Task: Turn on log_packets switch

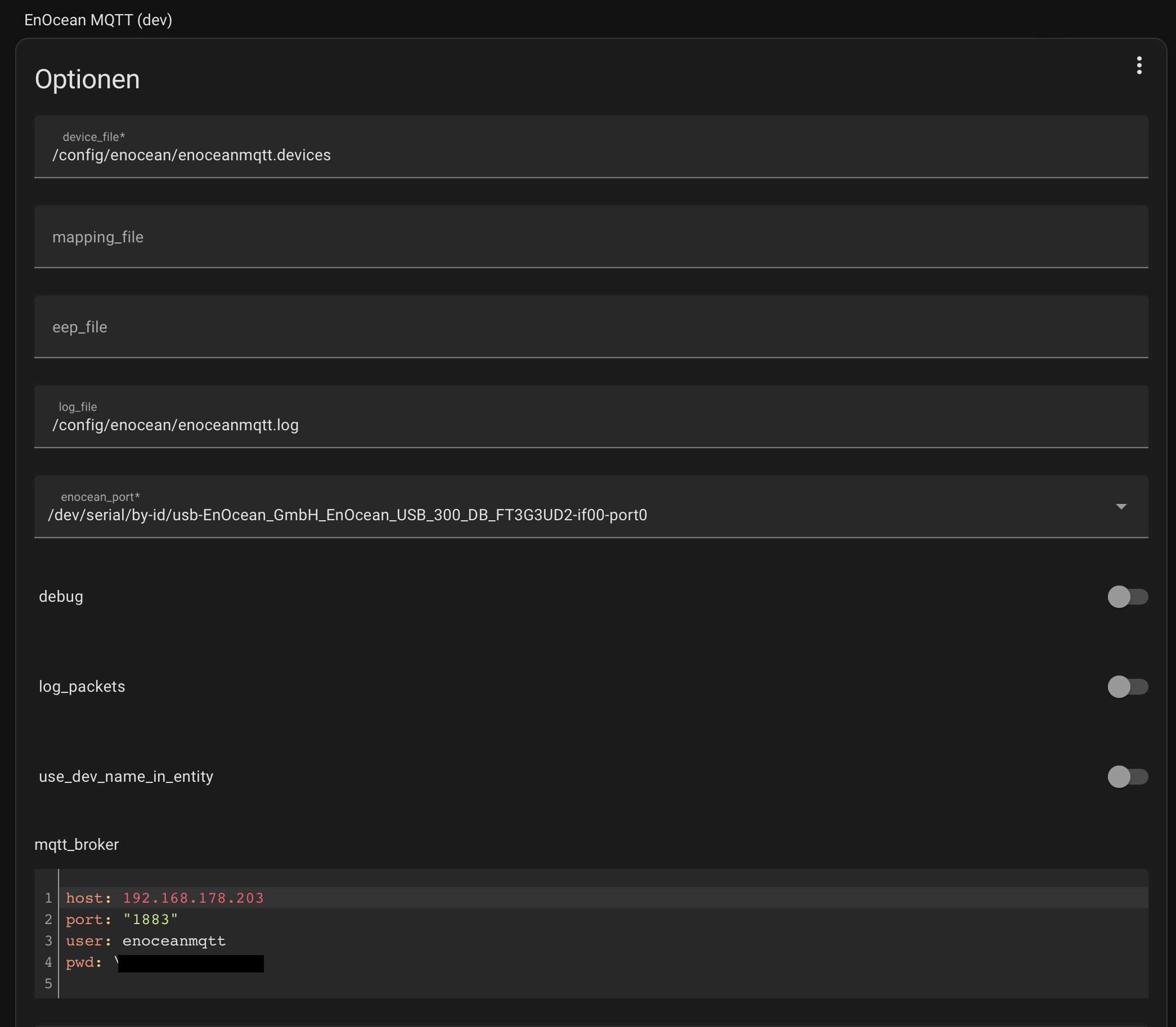Action: tap(1127, 687)
